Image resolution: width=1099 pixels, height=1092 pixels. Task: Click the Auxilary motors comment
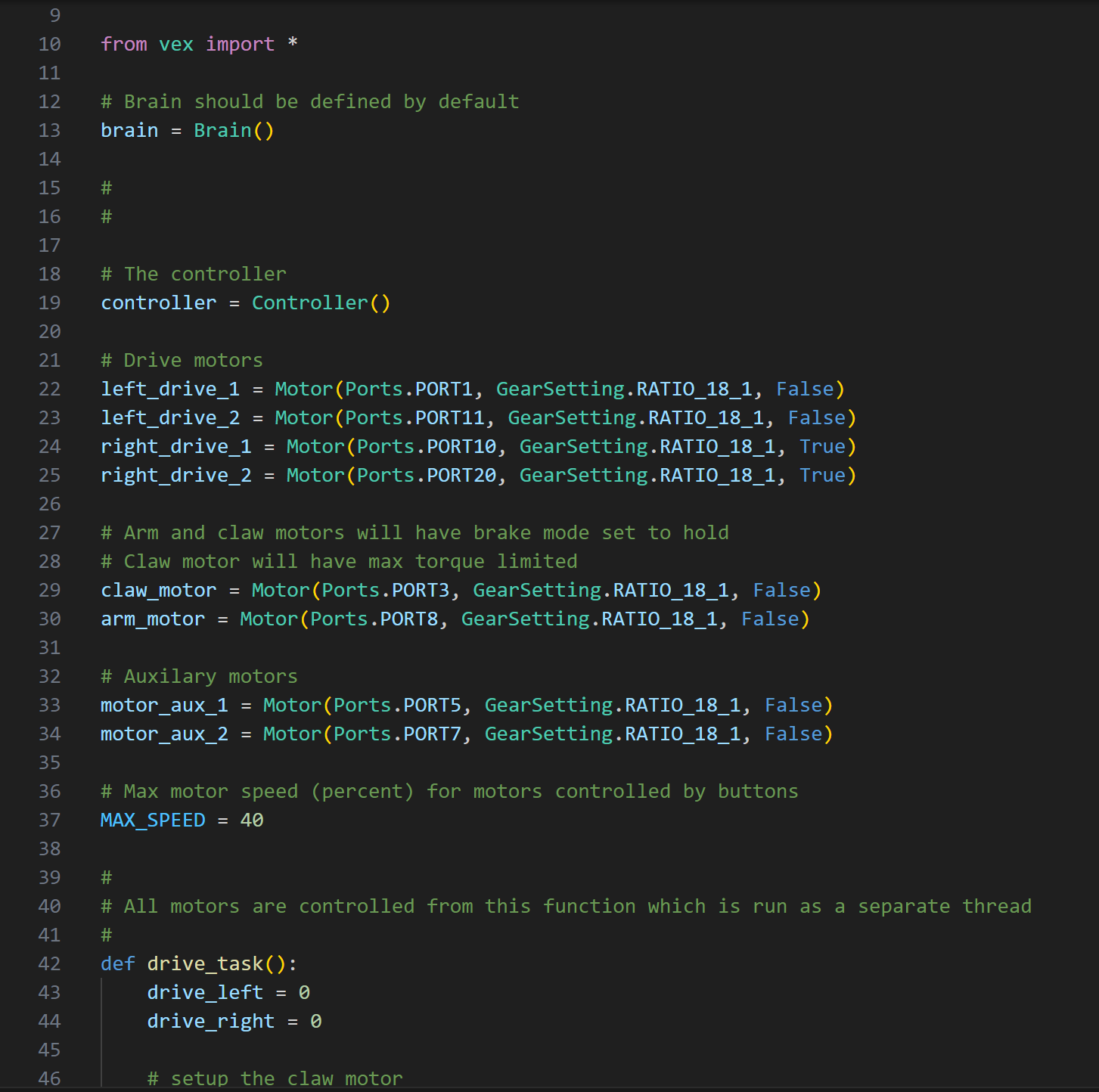[x=198, y=676]
